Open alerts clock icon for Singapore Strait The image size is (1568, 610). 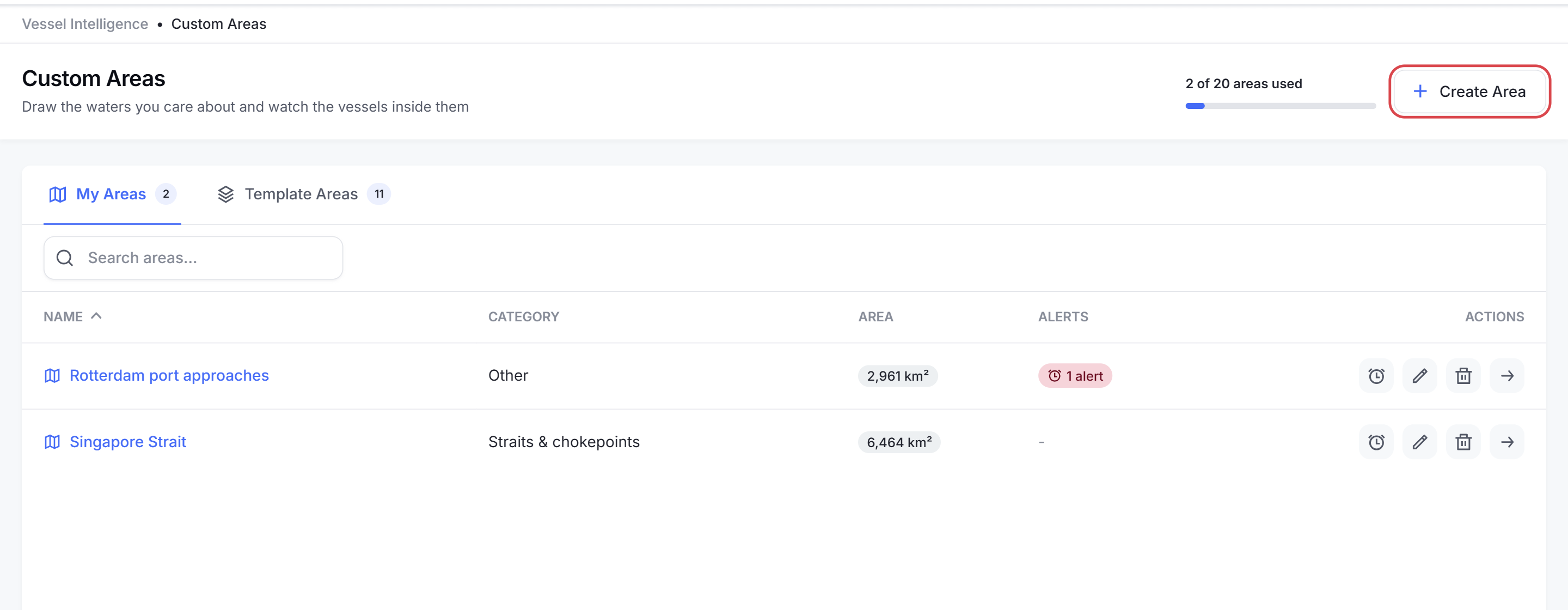coord(1376,442)
